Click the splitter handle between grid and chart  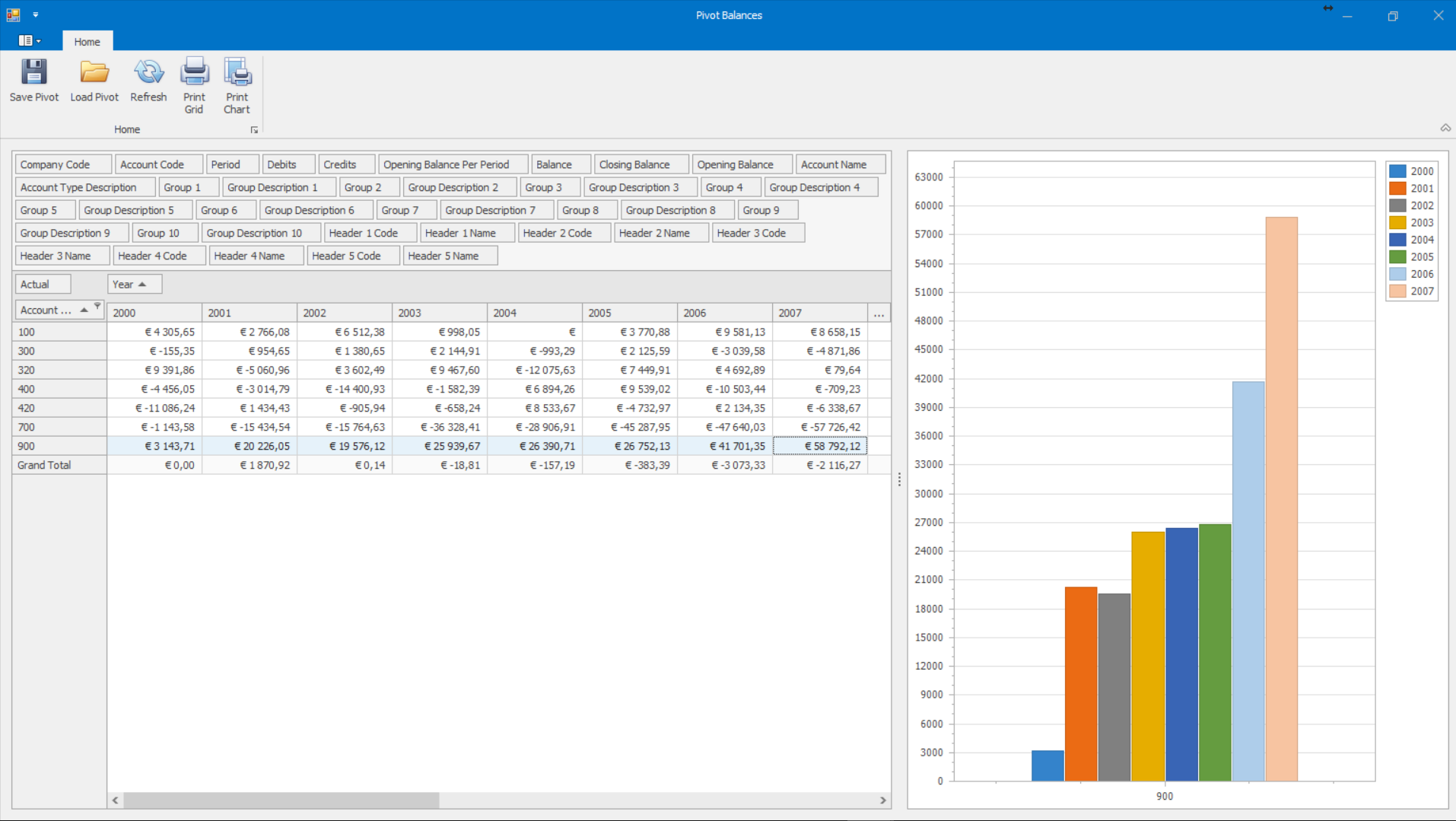[x=899, y=479]
